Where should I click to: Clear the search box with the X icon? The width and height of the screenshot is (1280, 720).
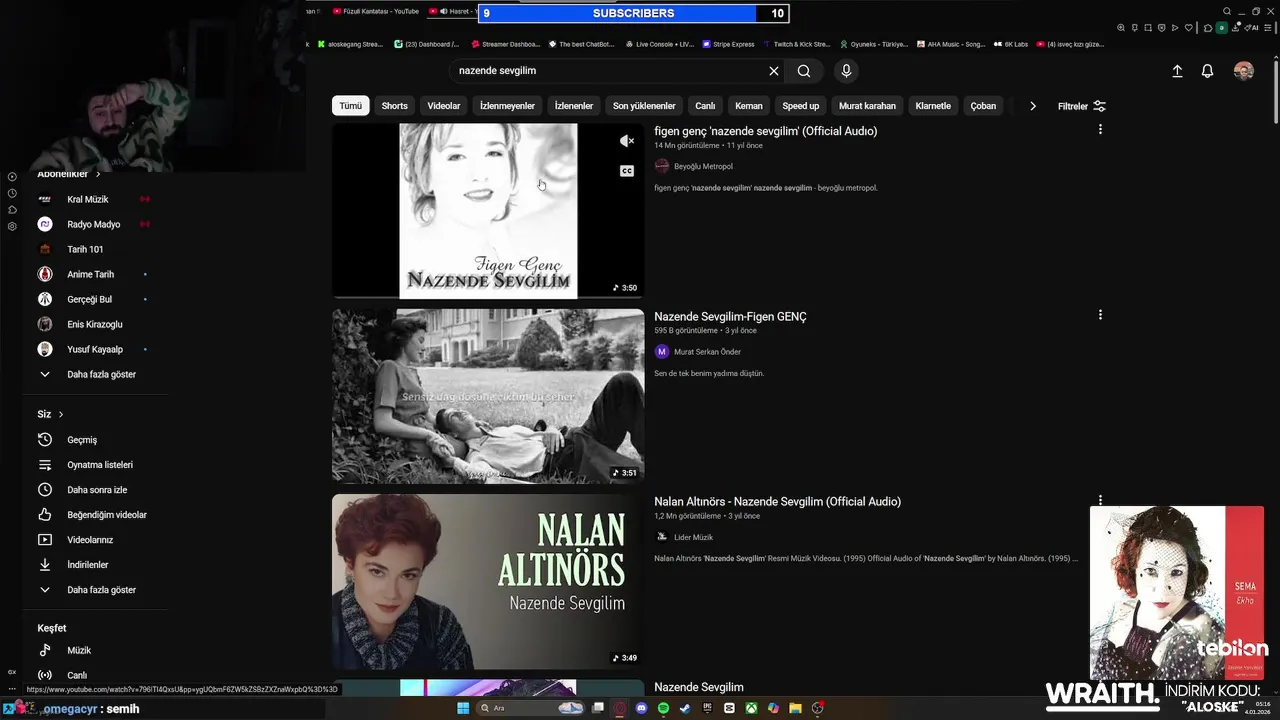[x=773, y=71]
